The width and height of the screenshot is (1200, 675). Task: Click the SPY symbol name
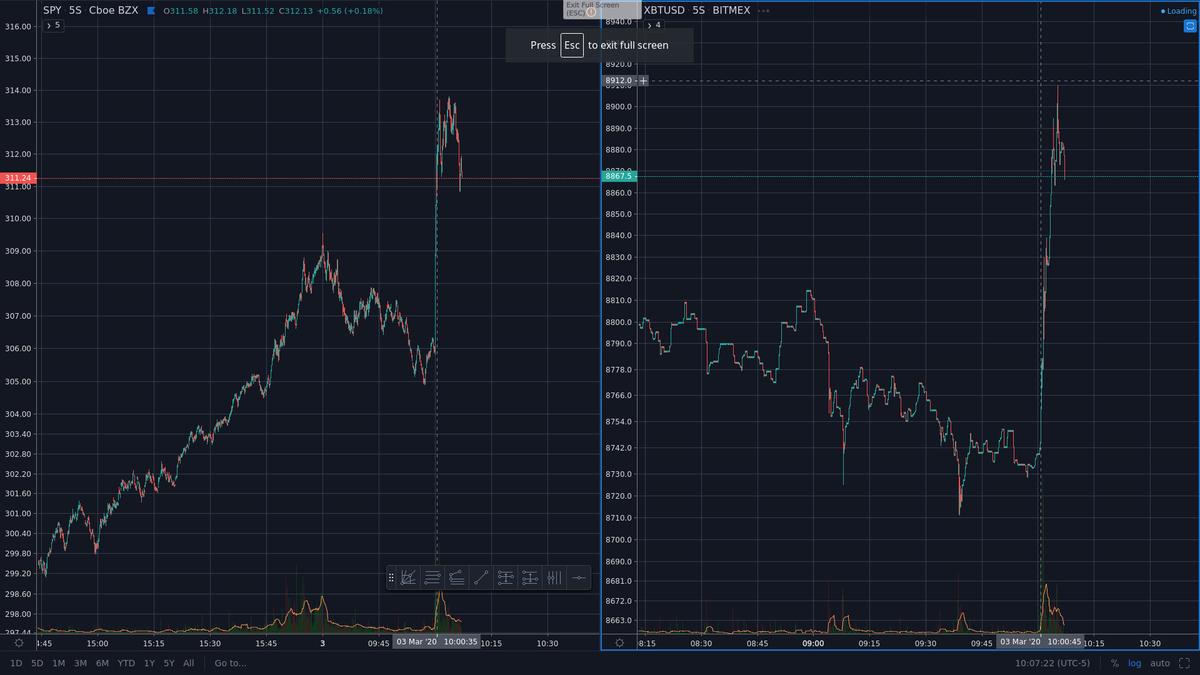coord(52,11)
